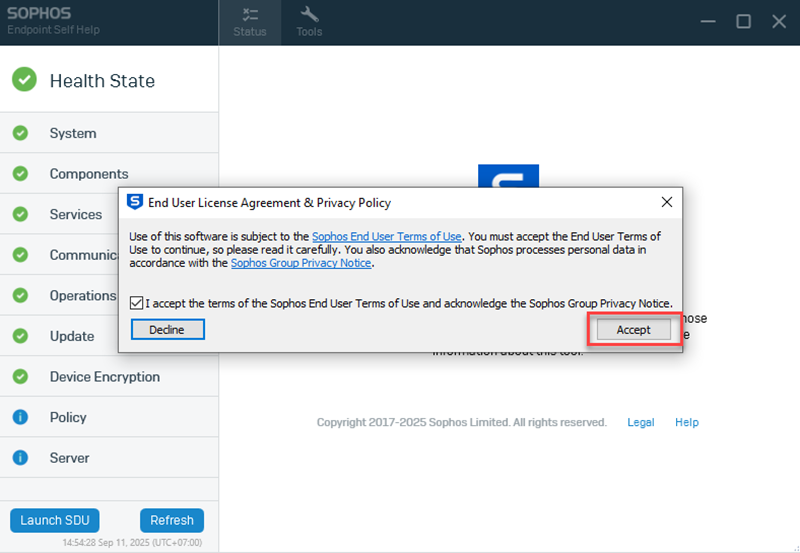
Task: Refresh the health status
Action: click(172, 520)
